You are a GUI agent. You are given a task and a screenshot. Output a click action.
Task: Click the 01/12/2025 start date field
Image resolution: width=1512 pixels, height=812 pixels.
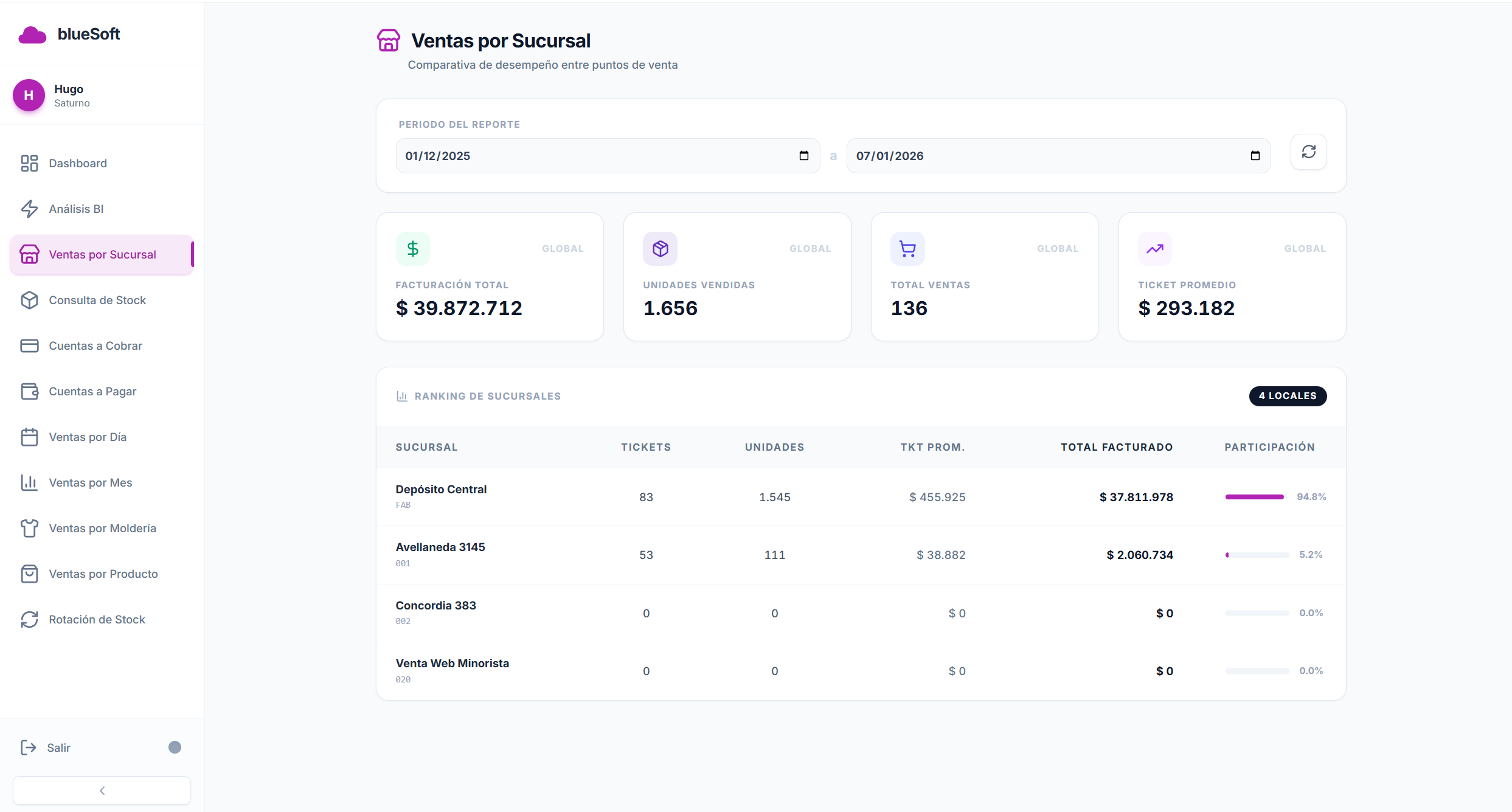(x=596, y=156)
